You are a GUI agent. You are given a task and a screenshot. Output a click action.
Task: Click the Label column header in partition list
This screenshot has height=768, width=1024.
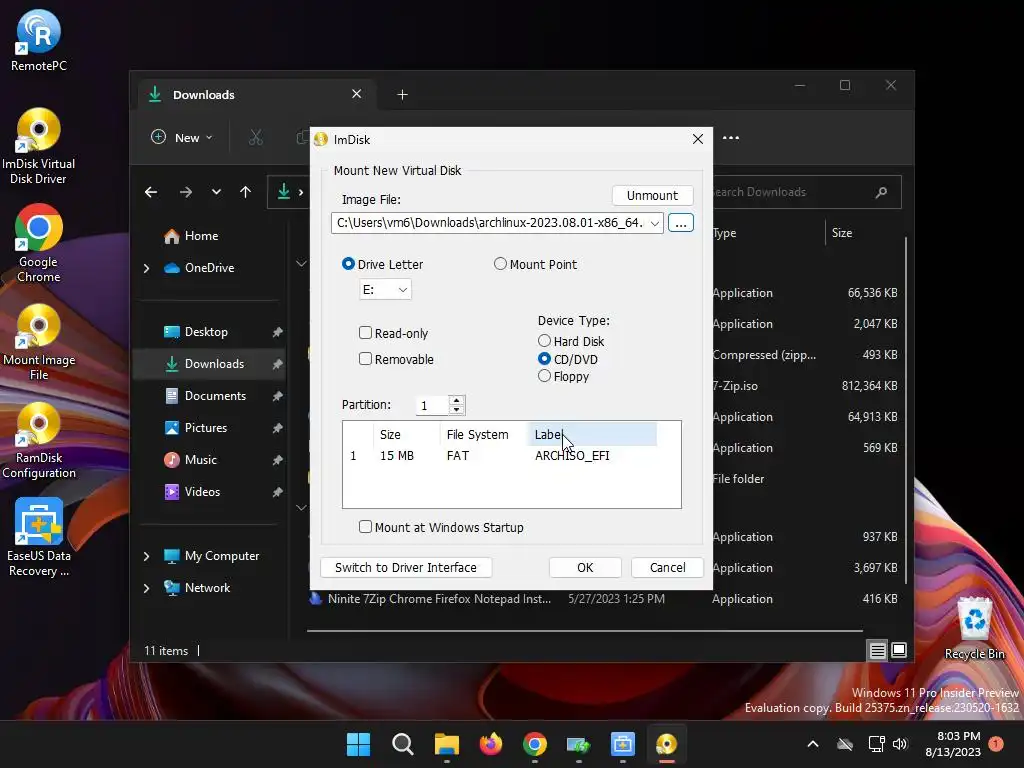pos(592,434)
